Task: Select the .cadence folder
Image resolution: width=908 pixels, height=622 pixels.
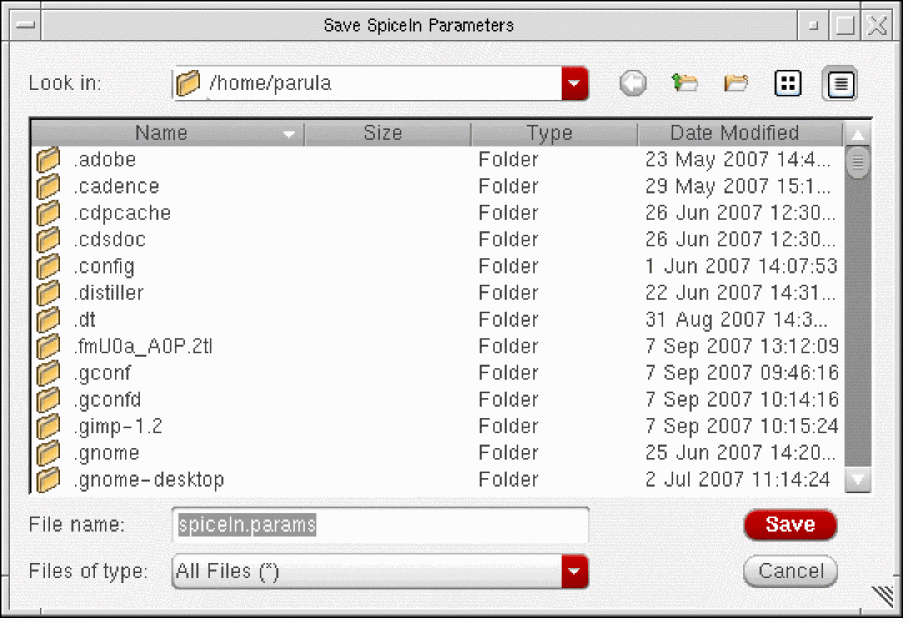Action: pyautogui.click(x=116, y=187)
